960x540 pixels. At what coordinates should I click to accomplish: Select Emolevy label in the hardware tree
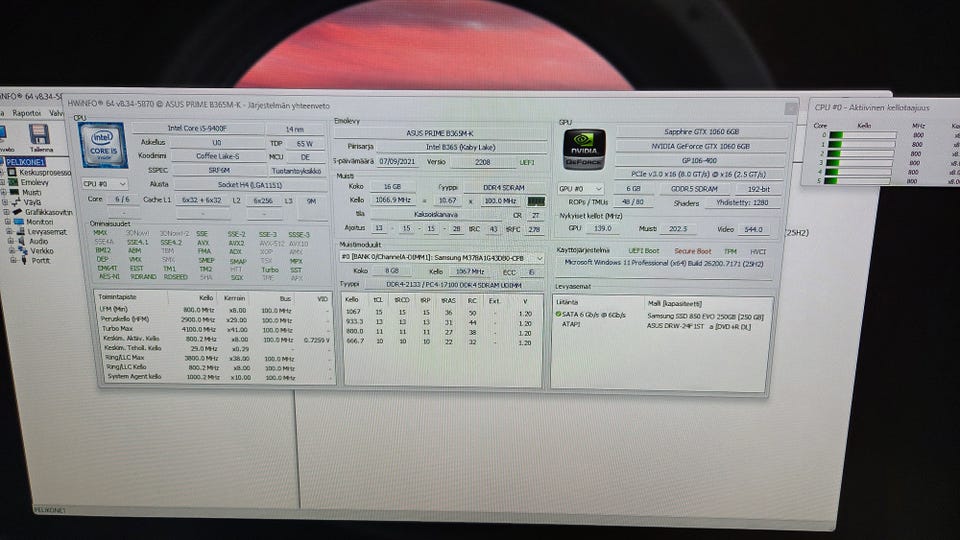(x=34, y=182)
